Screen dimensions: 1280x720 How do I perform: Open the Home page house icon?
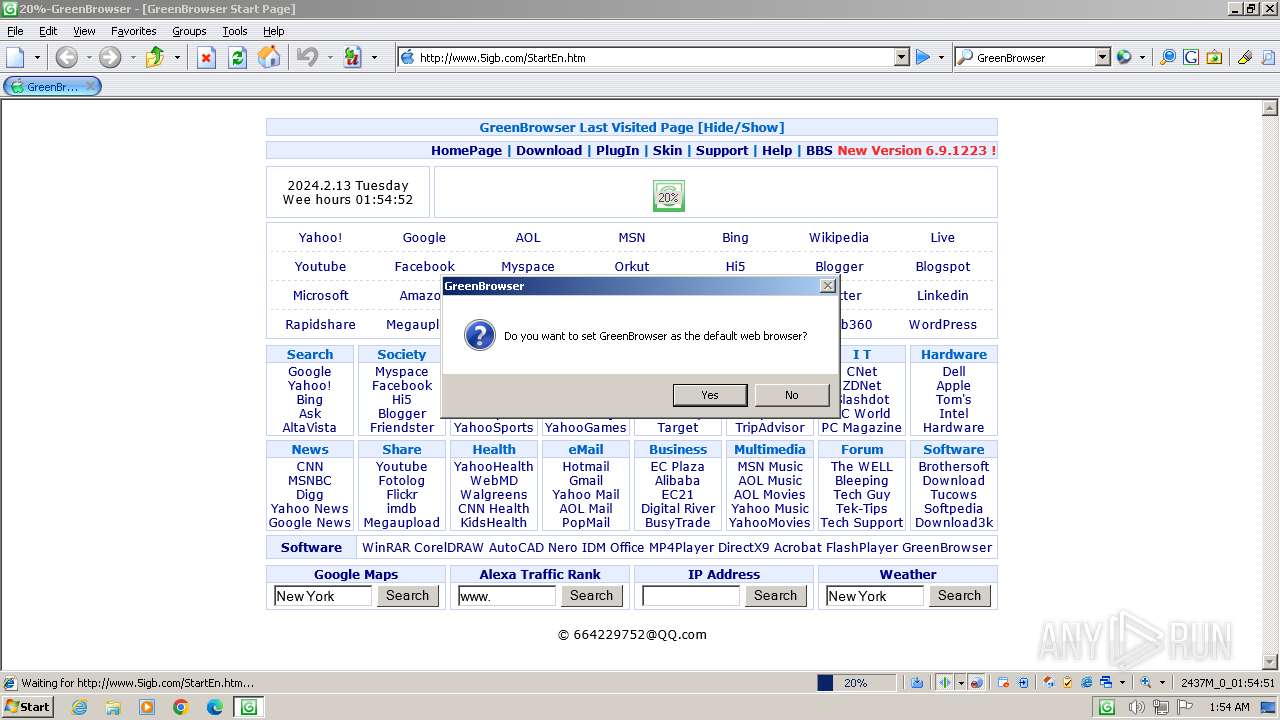[x=269, y=57]
